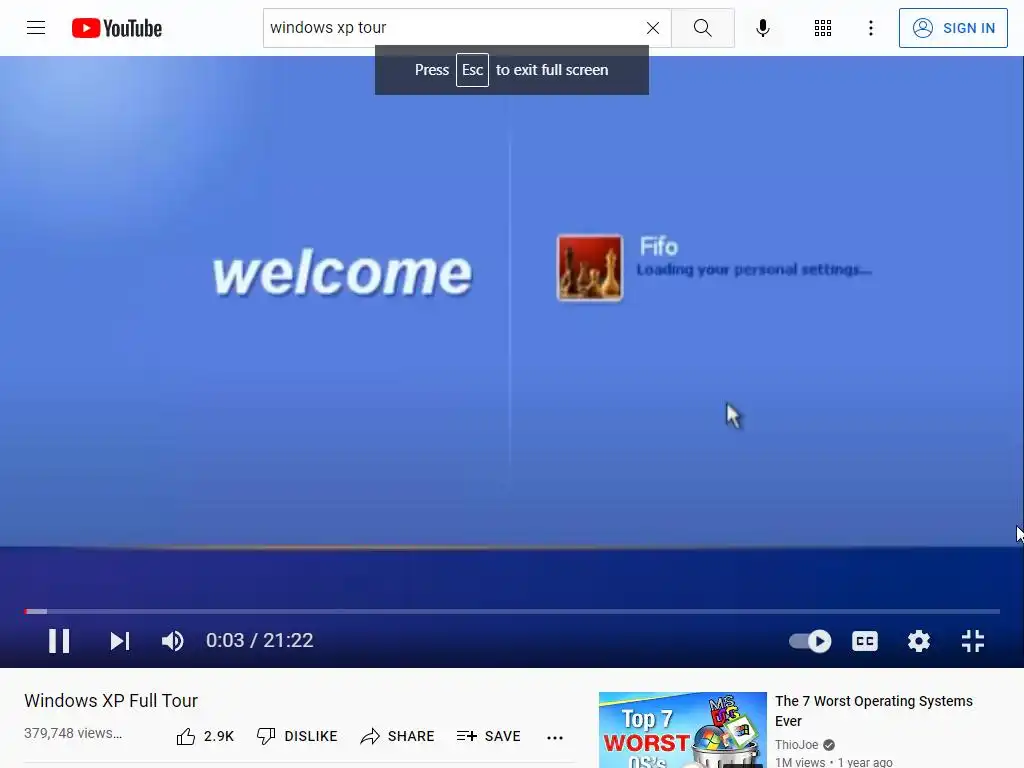Click the '379,748 views' text
1024x768 pixels.
tap(73, 733)
